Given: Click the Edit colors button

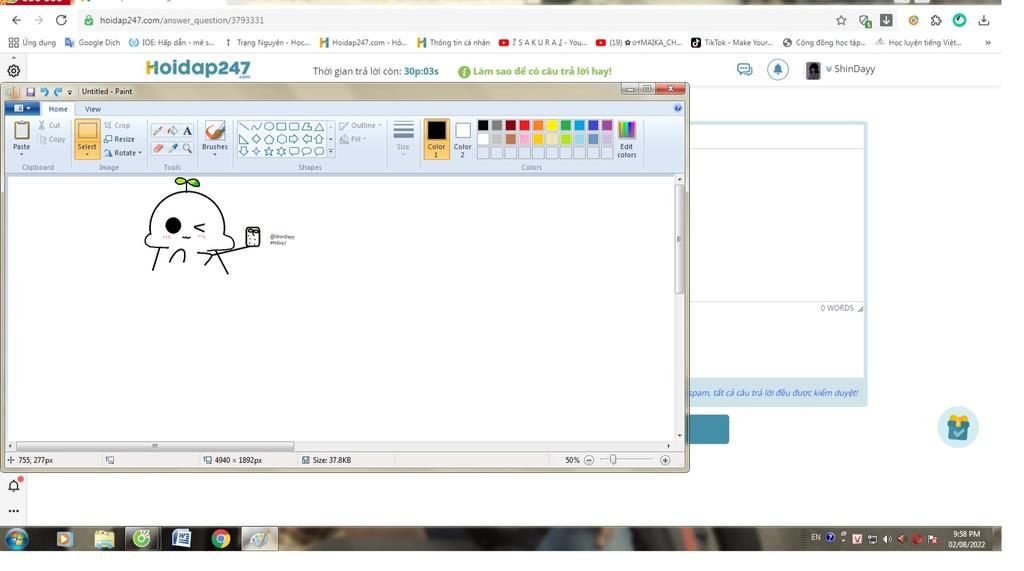Looking at the screenshot, I should [626, 139].
